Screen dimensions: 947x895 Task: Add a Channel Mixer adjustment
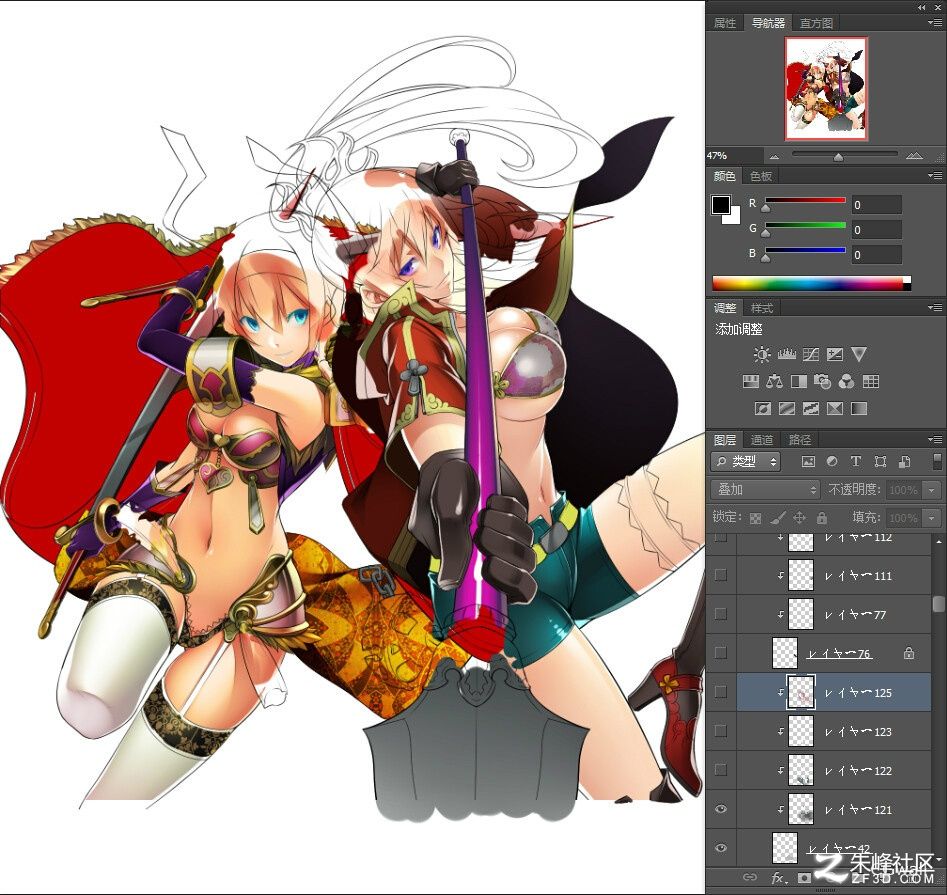(847, 382)
